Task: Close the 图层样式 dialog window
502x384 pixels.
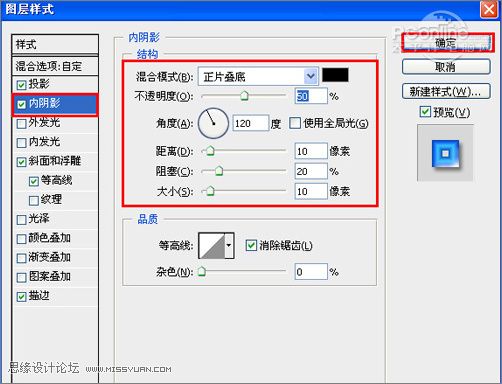Action: pyautogui.click(x=489, y=9)
